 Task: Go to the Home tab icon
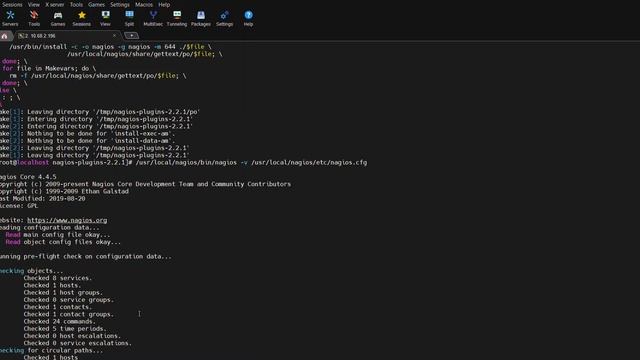[4, 36]
